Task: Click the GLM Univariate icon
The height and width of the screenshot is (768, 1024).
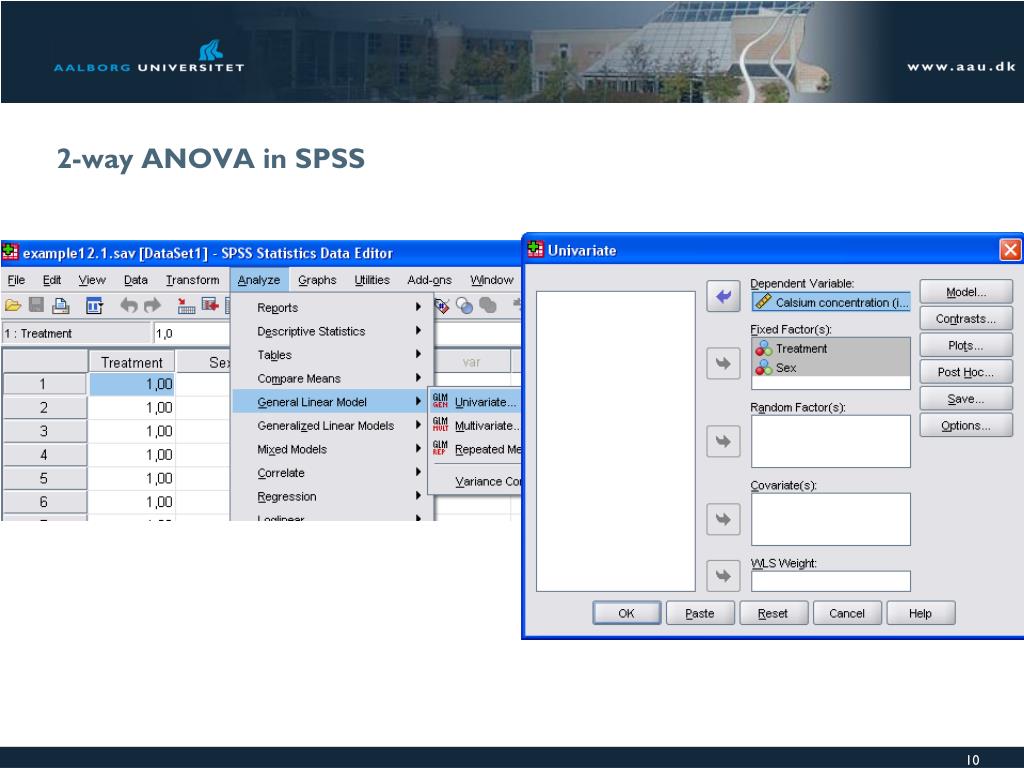Action: click(x=440, y=401)
